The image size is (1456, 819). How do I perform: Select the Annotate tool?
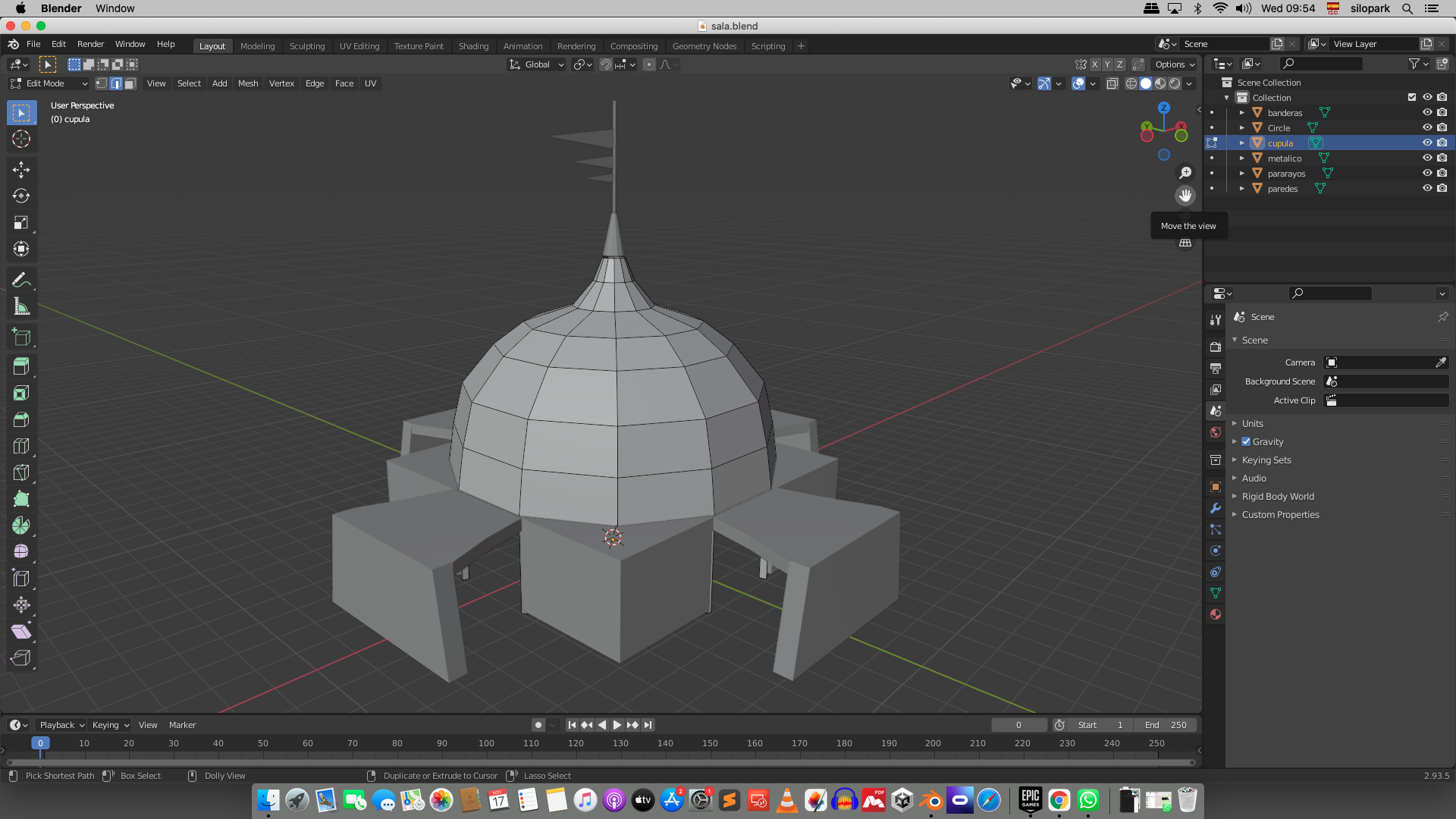tap(21, 279)
